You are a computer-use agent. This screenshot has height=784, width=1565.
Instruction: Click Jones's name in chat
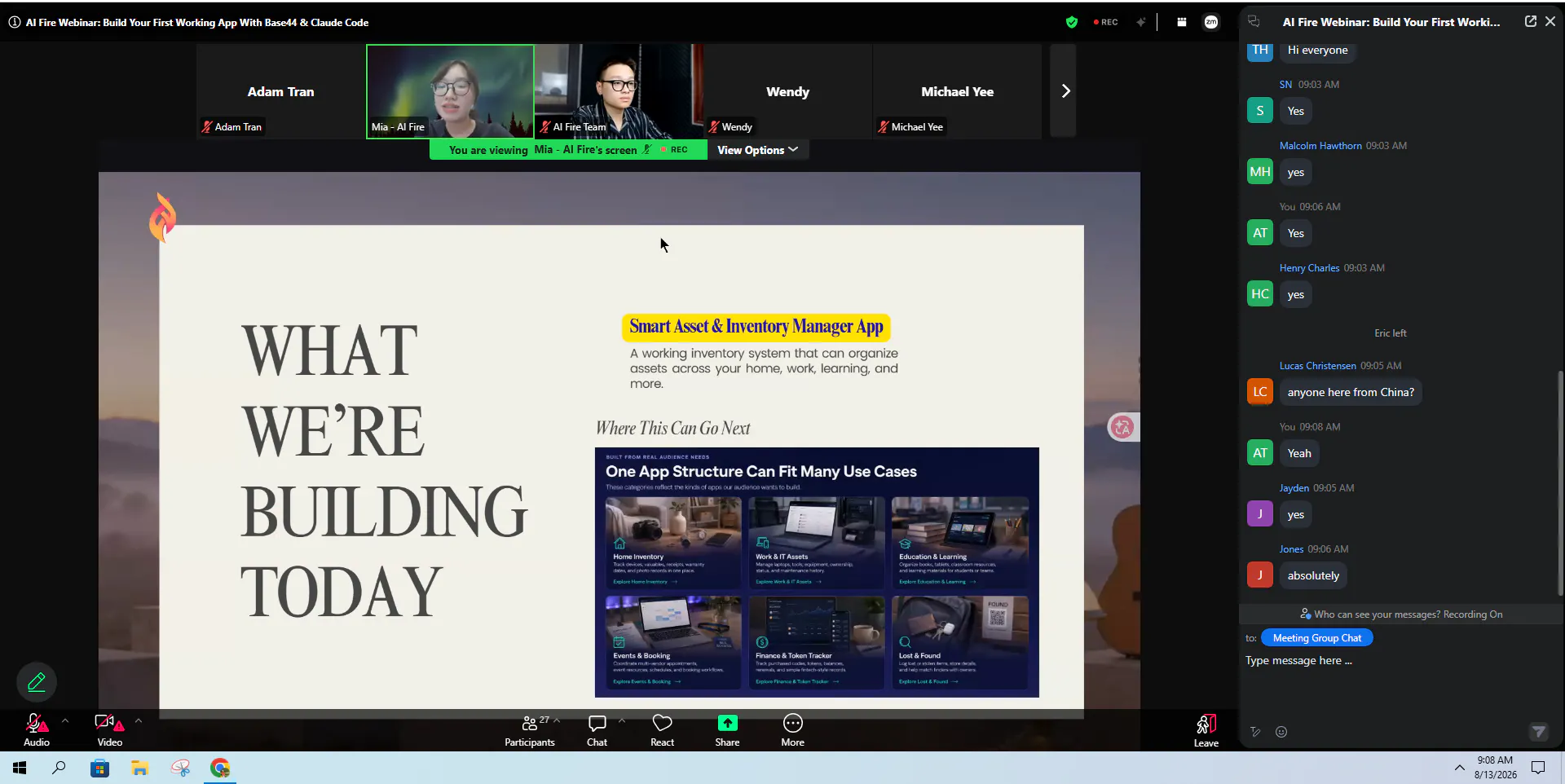(1291, 549)
